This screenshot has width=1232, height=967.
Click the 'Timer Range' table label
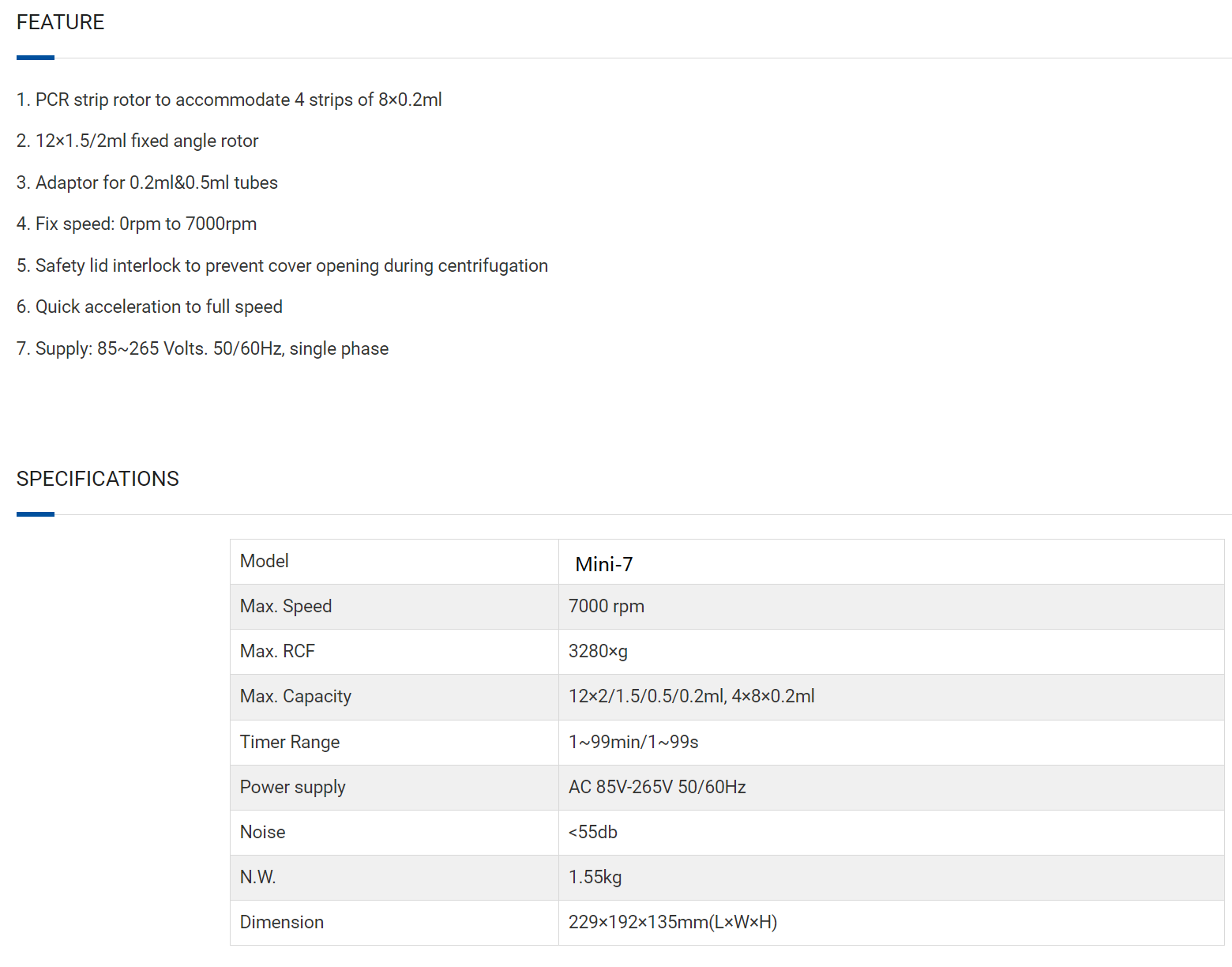pos(290,742)
